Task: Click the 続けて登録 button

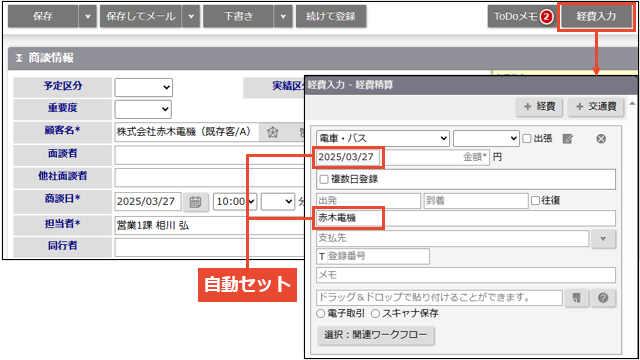Action: (331, 16)
